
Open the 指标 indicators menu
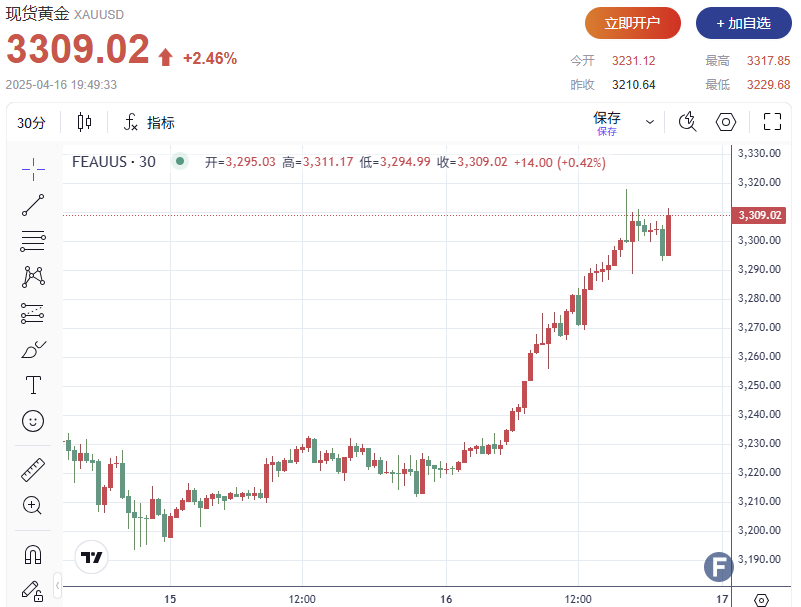[x=149, y=123]
